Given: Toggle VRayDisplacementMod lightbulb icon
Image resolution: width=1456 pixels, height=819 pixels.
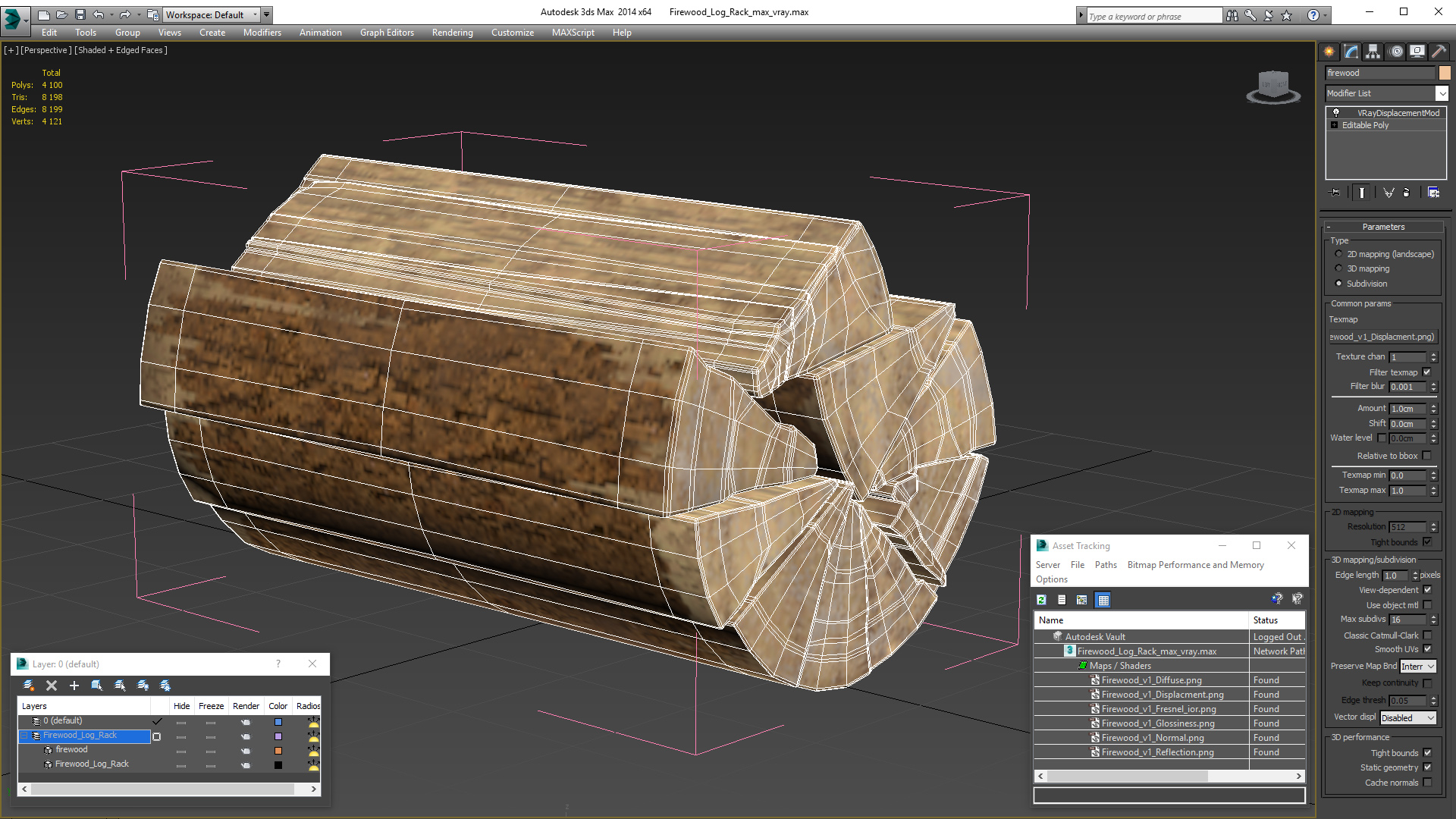Looking at the screenshot, I should click(1336, 112).
